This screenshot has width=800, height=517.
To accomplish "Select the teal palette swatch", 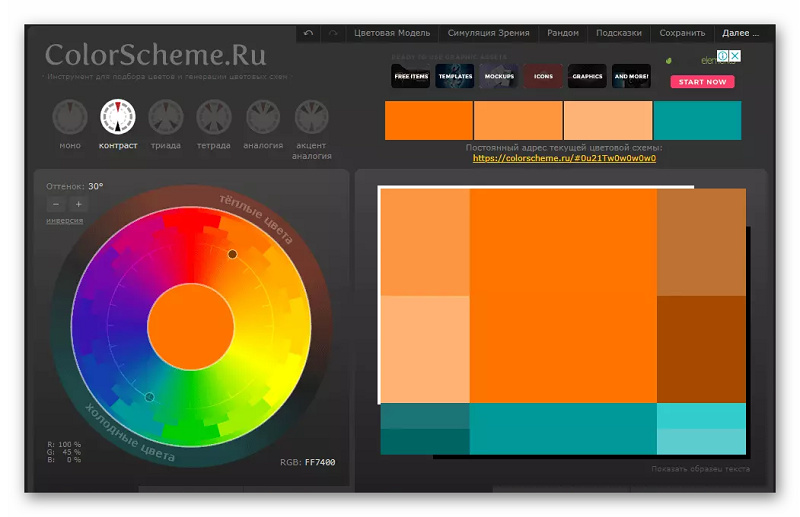I will pos(697,120).
